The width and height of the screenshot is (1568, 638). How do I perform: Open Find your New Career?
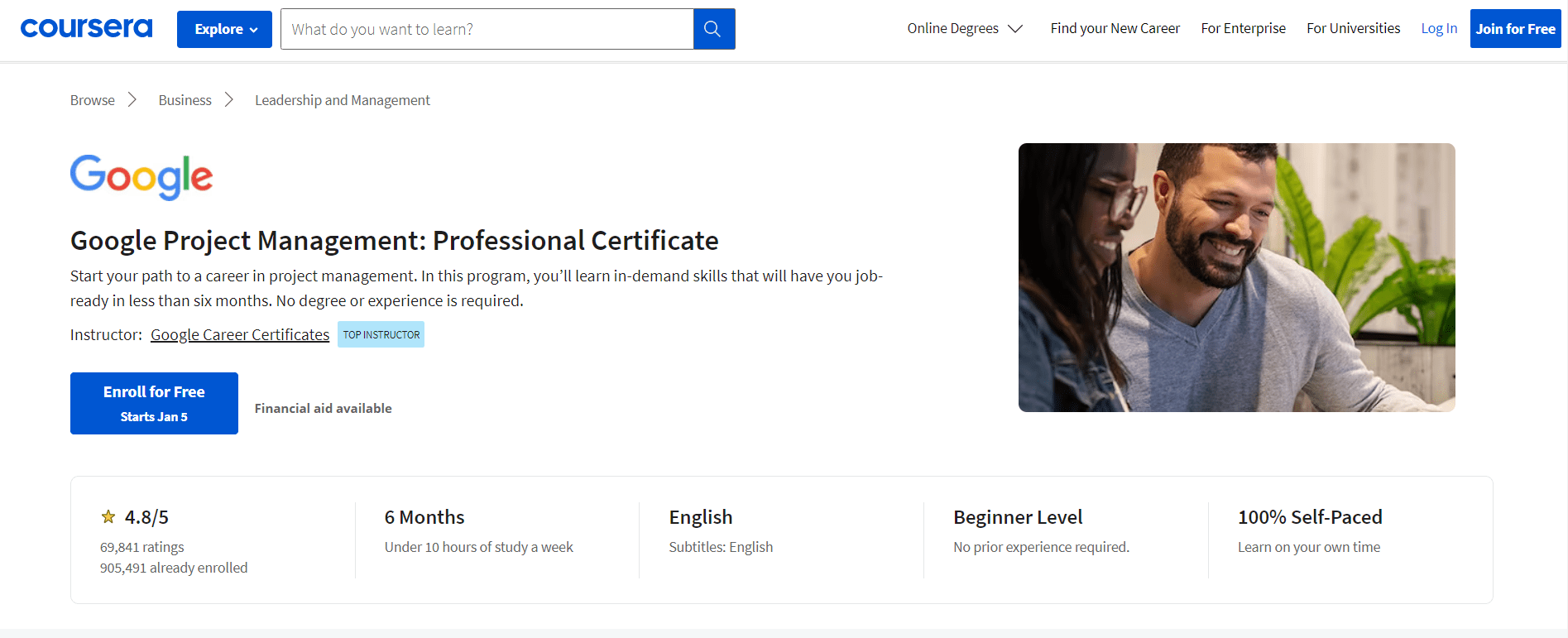[x=1115, y=28]
